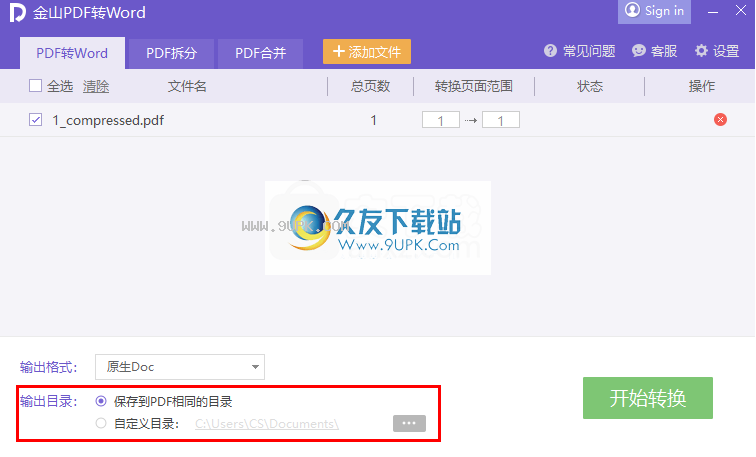Open 设置 settings gear
This screenshot has height=457, width=756.
[717, 51]
